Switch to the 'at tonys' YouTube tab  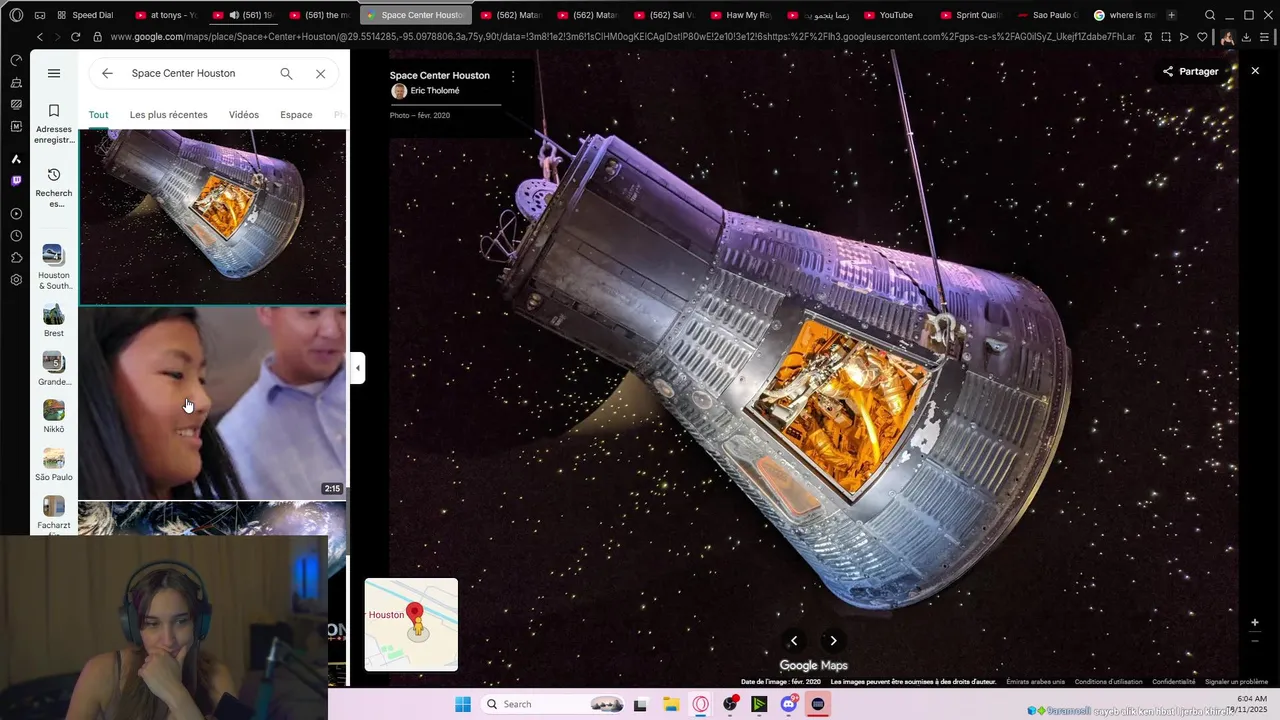(x=166, y=15)
